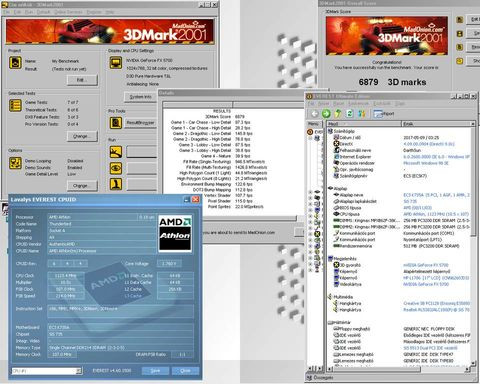This screenshot has width=480, height=384.
Task: Click the Save button in EVEREST CPUID
Action: pos(155,371)
